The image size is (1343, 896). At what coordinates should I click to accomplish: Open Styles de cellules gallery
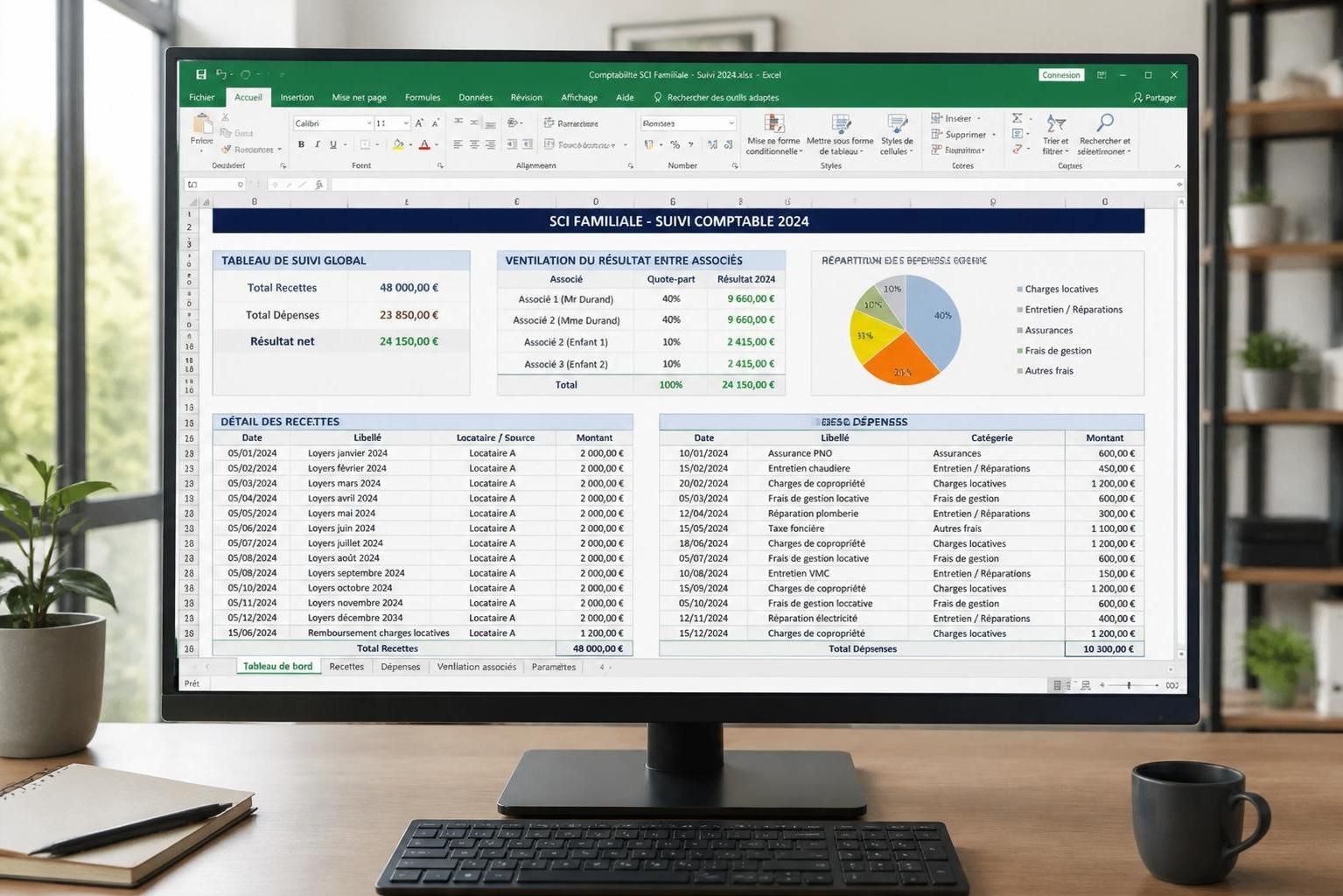click(897, 134)
